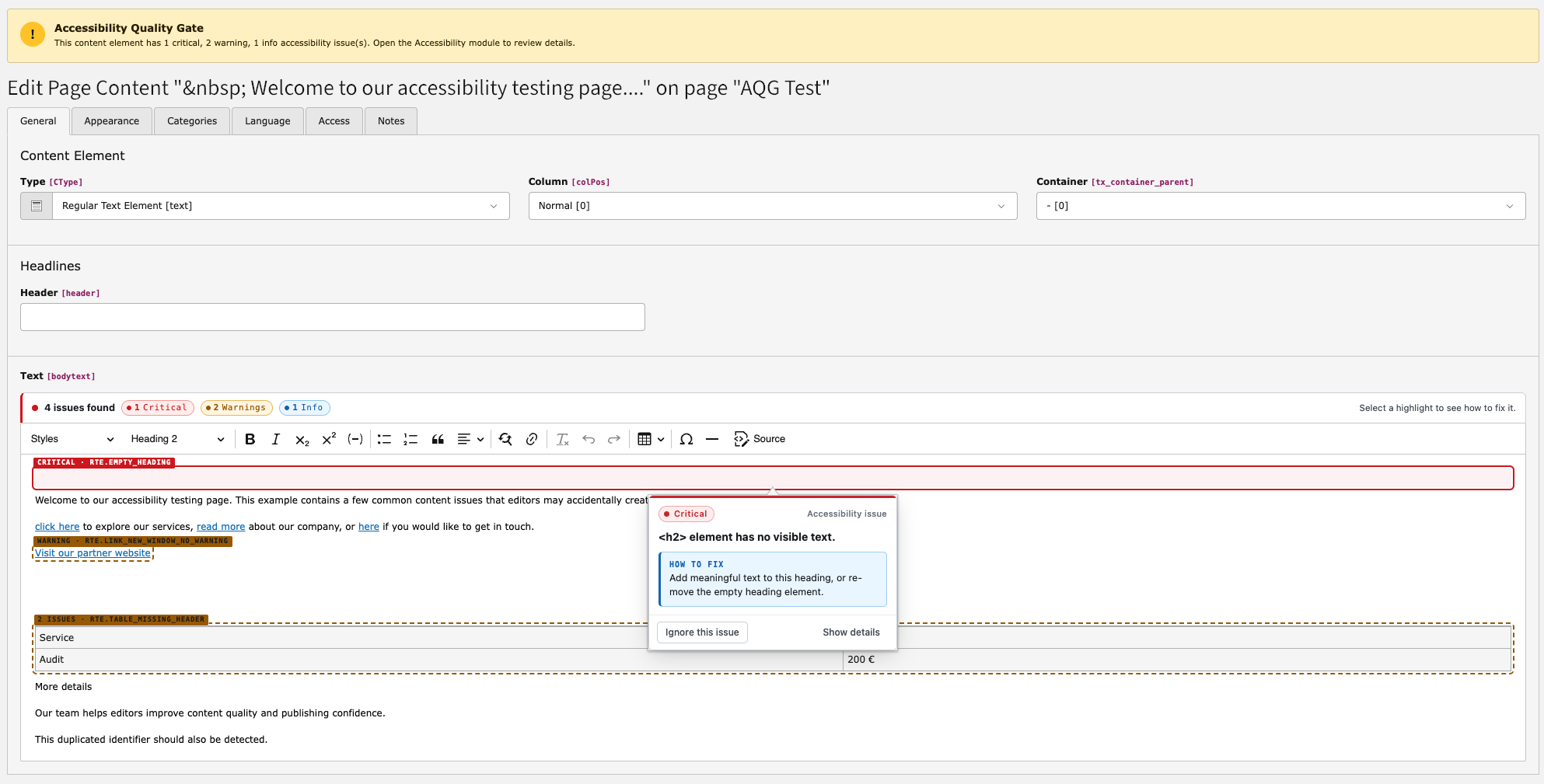Toggle bold formatting in the editor
The width and height of the screenshot is (1544, 784).
click(x=250, y=439)
